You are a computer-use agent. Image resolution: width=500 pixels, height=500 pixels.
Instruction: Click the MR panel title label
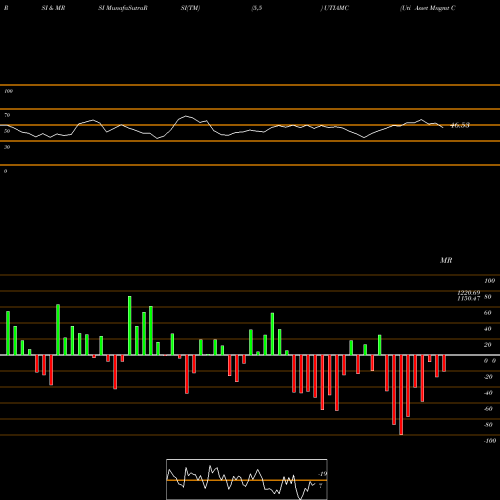coord(446,260)
